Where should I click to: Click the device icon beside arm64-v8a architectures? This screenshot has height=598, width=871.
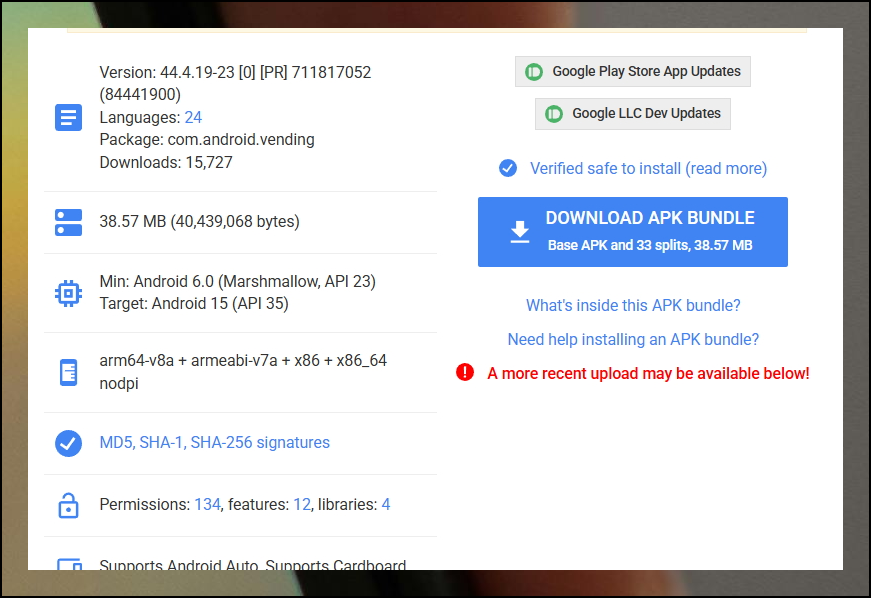(x=68, y=372)
